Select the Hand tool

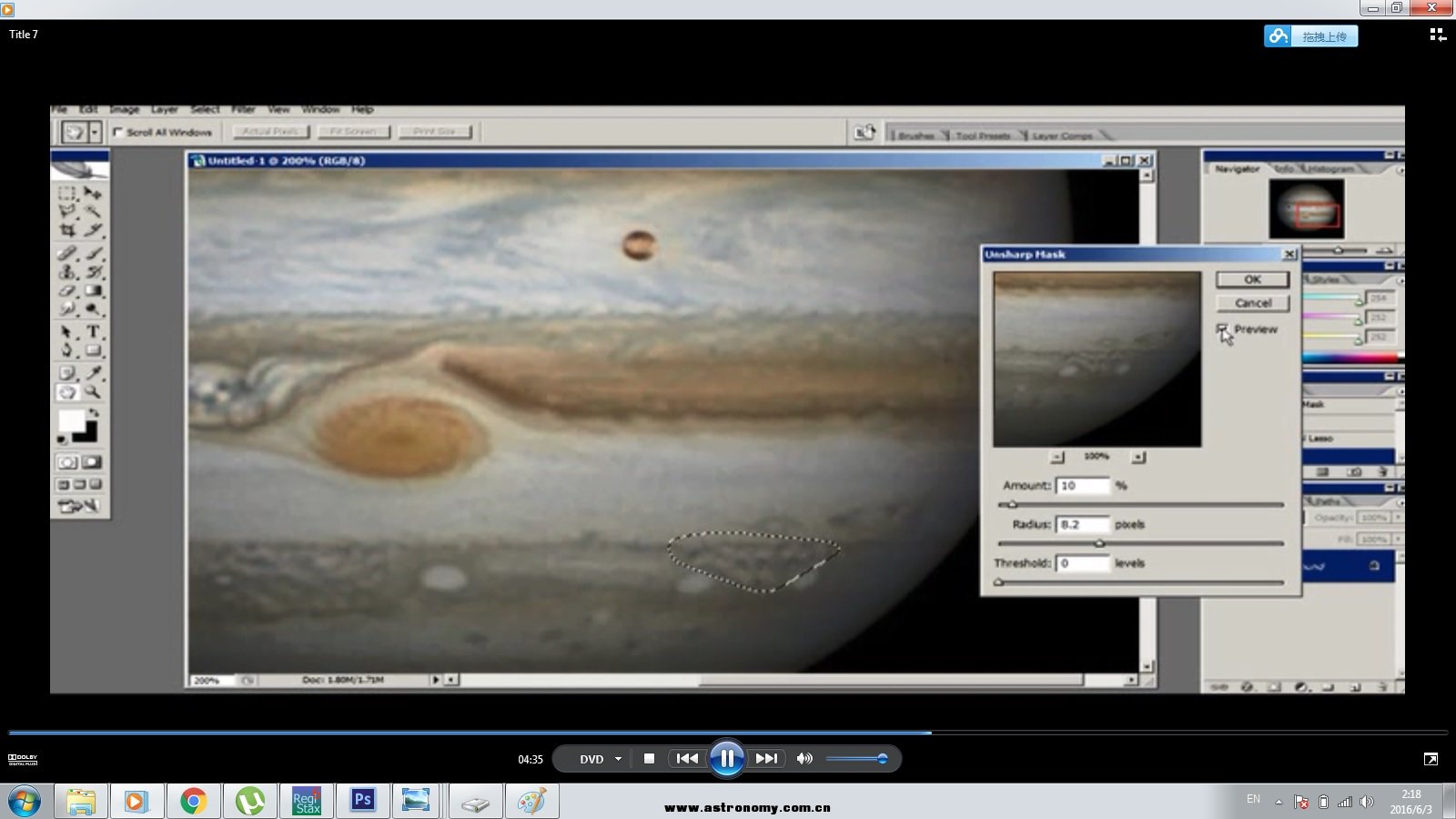click(x=67, y=392)
